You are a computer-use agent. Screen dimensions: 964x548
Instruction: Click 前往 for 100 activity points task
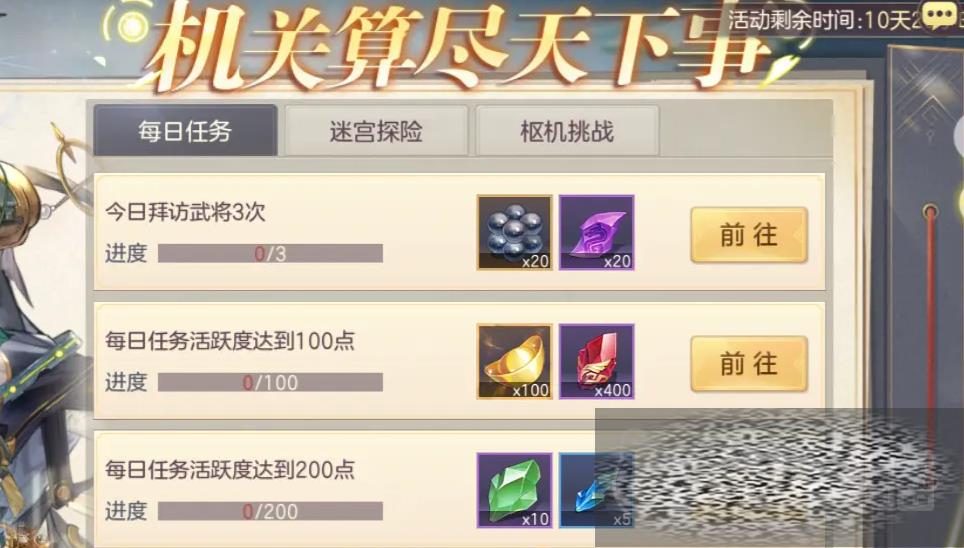(749, 364)
